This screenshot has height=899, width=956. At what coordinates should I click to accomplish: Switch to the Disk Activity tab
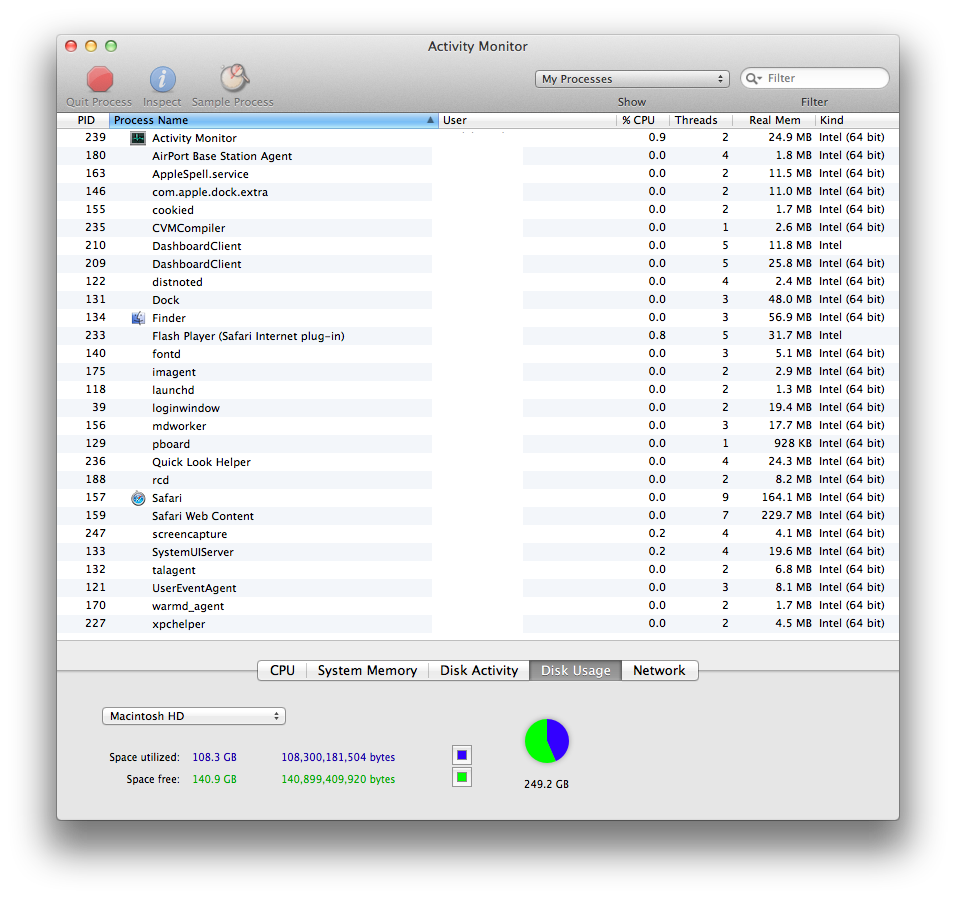click(479, 670)
